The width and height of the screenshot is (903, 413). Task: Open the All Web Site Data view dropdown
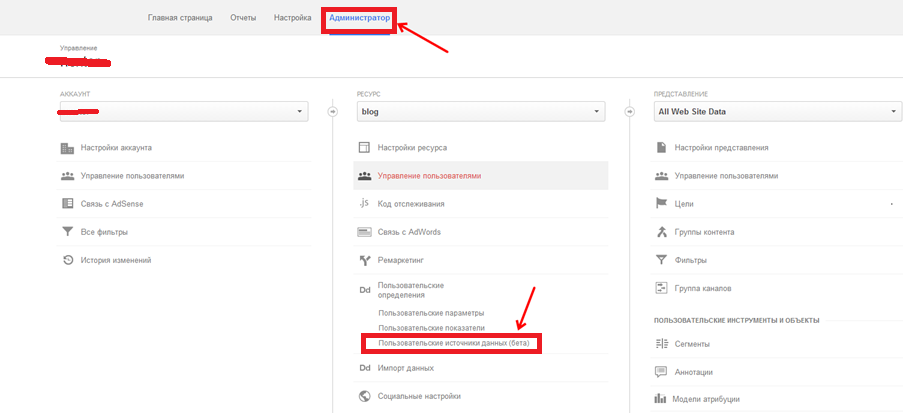(x=778, y=112)
